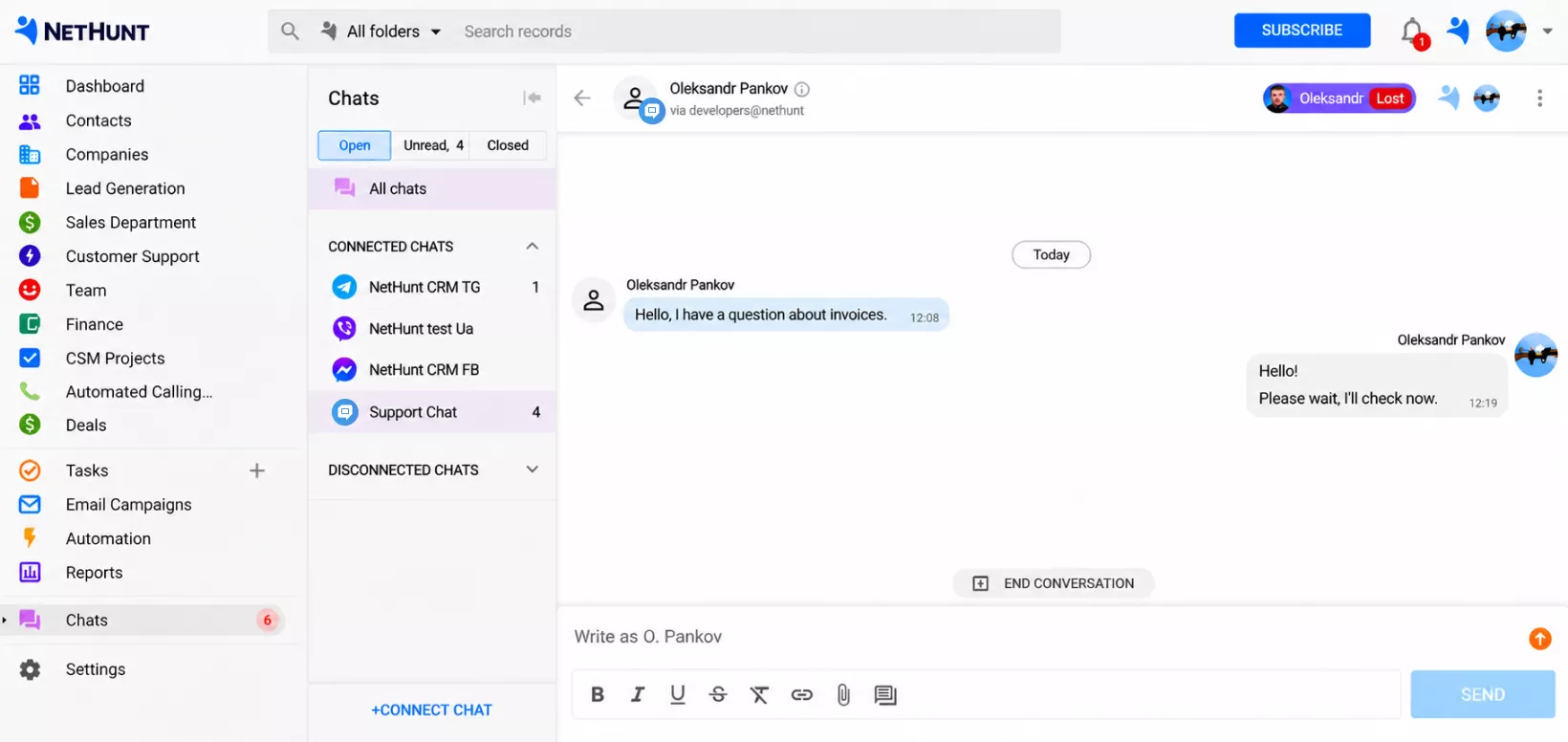Switch to the Open chats tab
Viewport: 1568px width, 742px height.
click(355, 145)
